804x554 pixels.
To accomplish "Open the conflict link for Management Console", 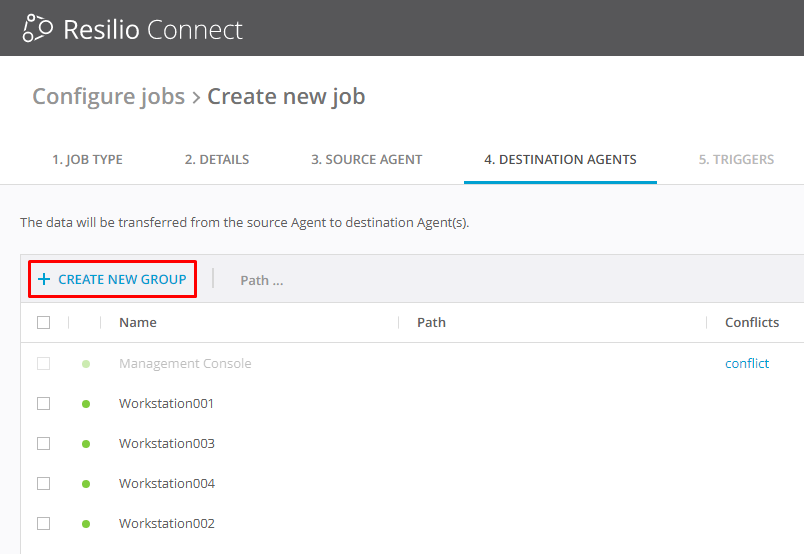I will (x=747, y=364).
